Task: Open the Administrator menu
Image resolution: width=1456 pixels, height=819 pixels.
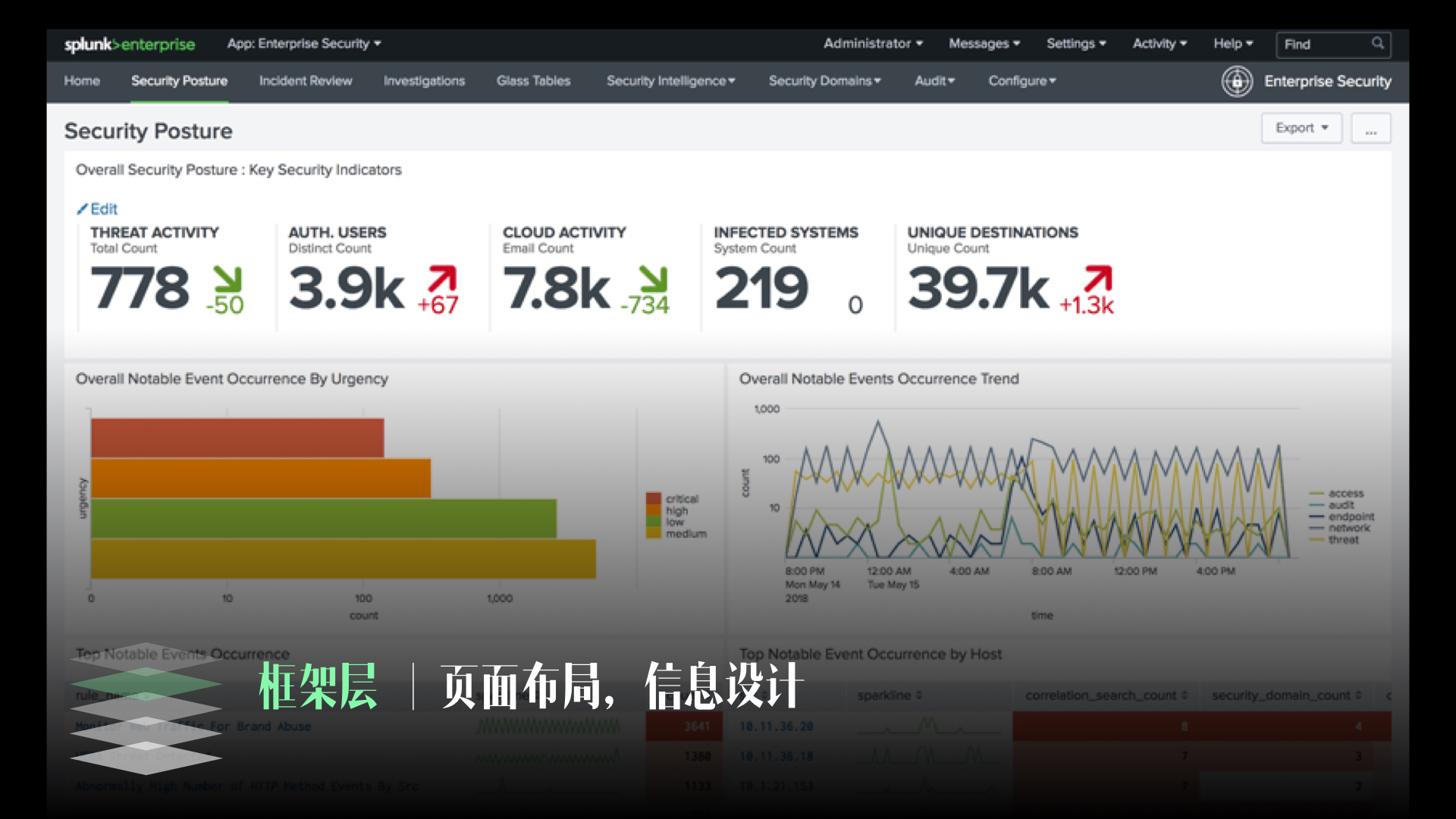Action: tap(872, 43)
